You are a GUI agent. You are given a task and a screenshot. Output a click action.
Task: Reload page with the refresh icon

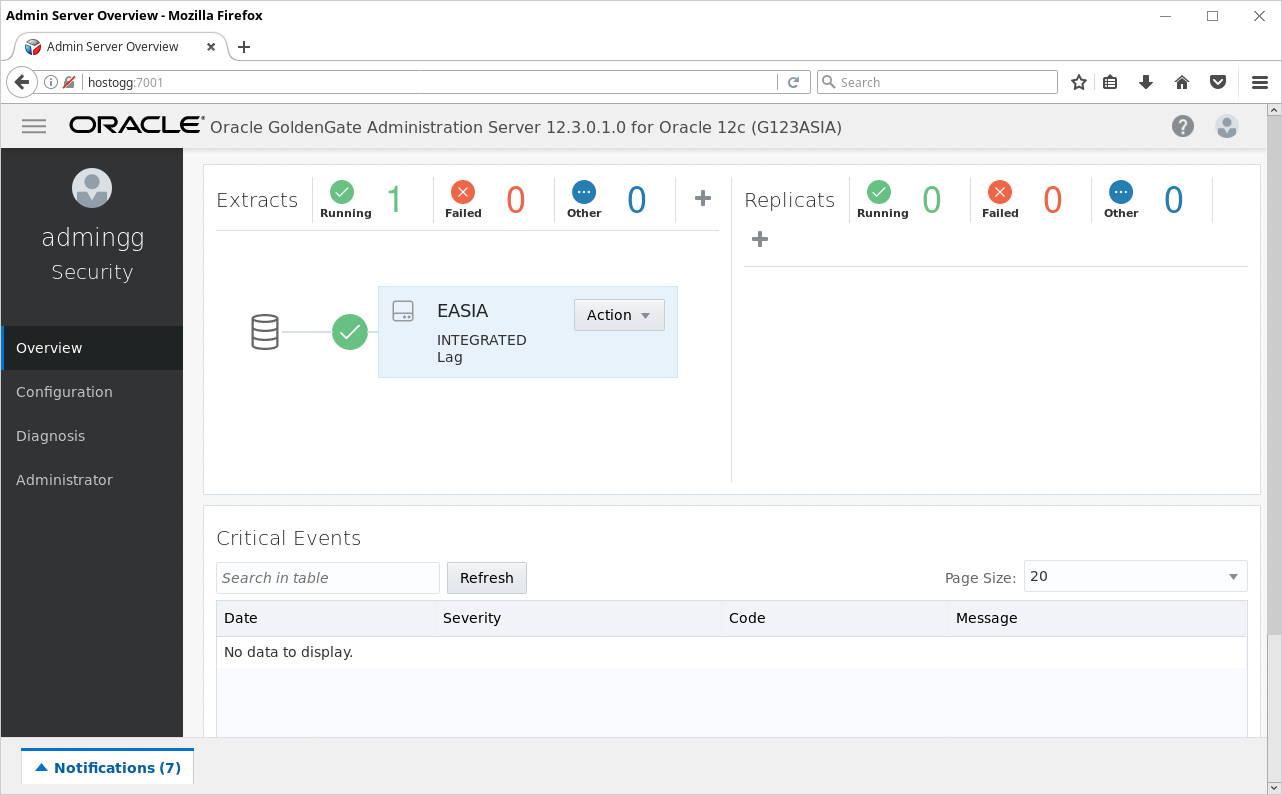coord(793,82)
